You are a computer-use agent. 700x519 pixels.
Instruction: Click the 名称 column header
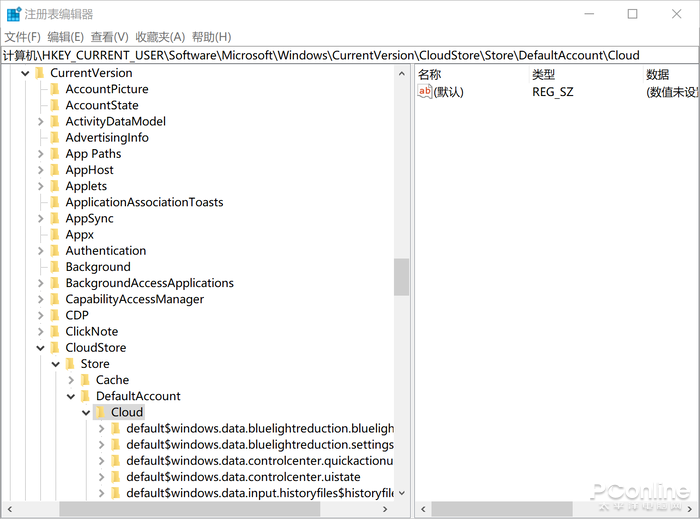[471, 74]
